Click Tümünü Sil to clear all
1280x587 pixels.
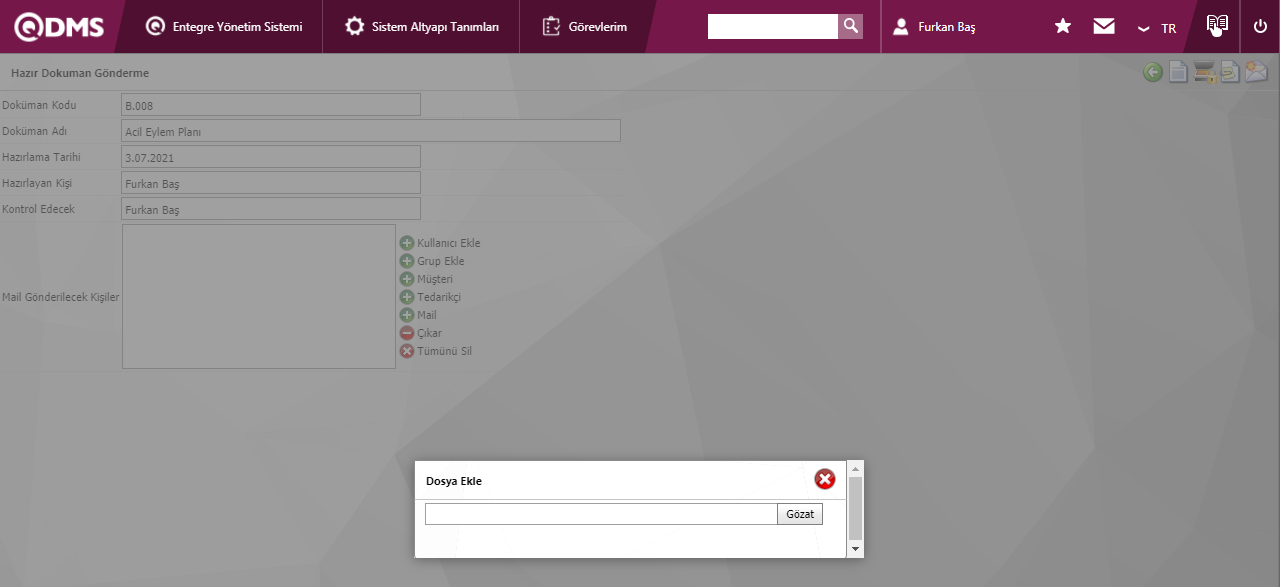tap(436, 351)
